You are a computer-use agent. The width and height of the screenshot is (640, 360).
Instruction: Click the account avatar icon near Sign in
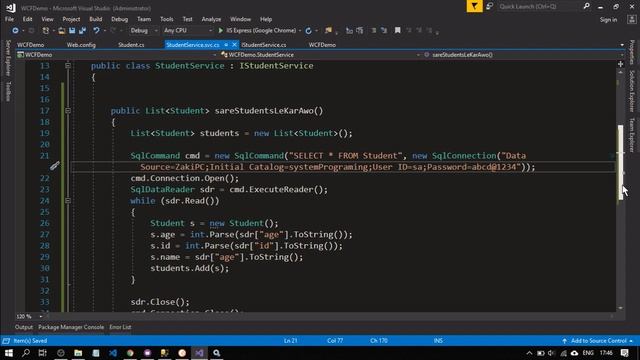pyautogui.click(x=631, y=20)
